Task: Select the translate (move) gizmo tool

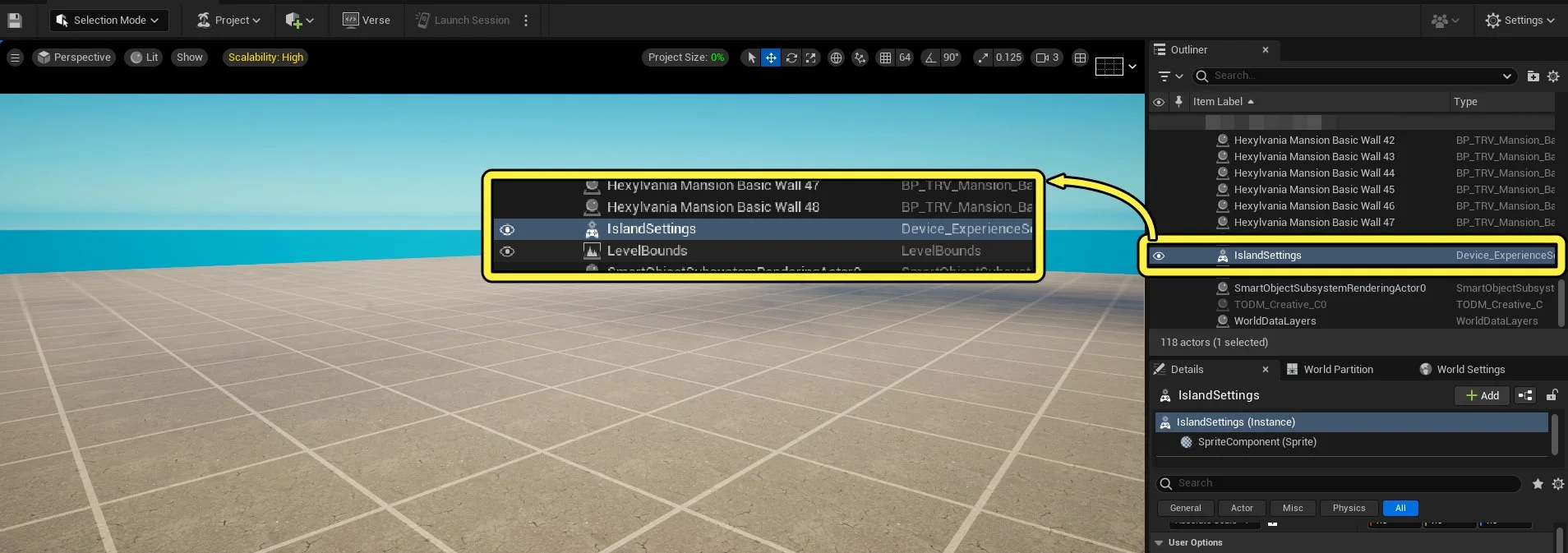Action: [x=771, y=58]
